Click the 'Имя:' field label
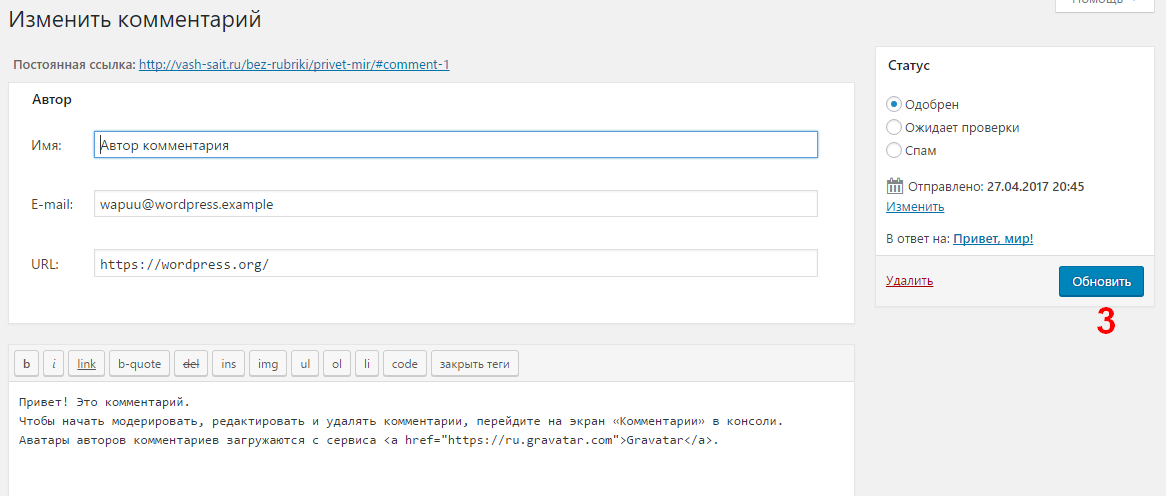1166x496 pixels. pos(46,146)
